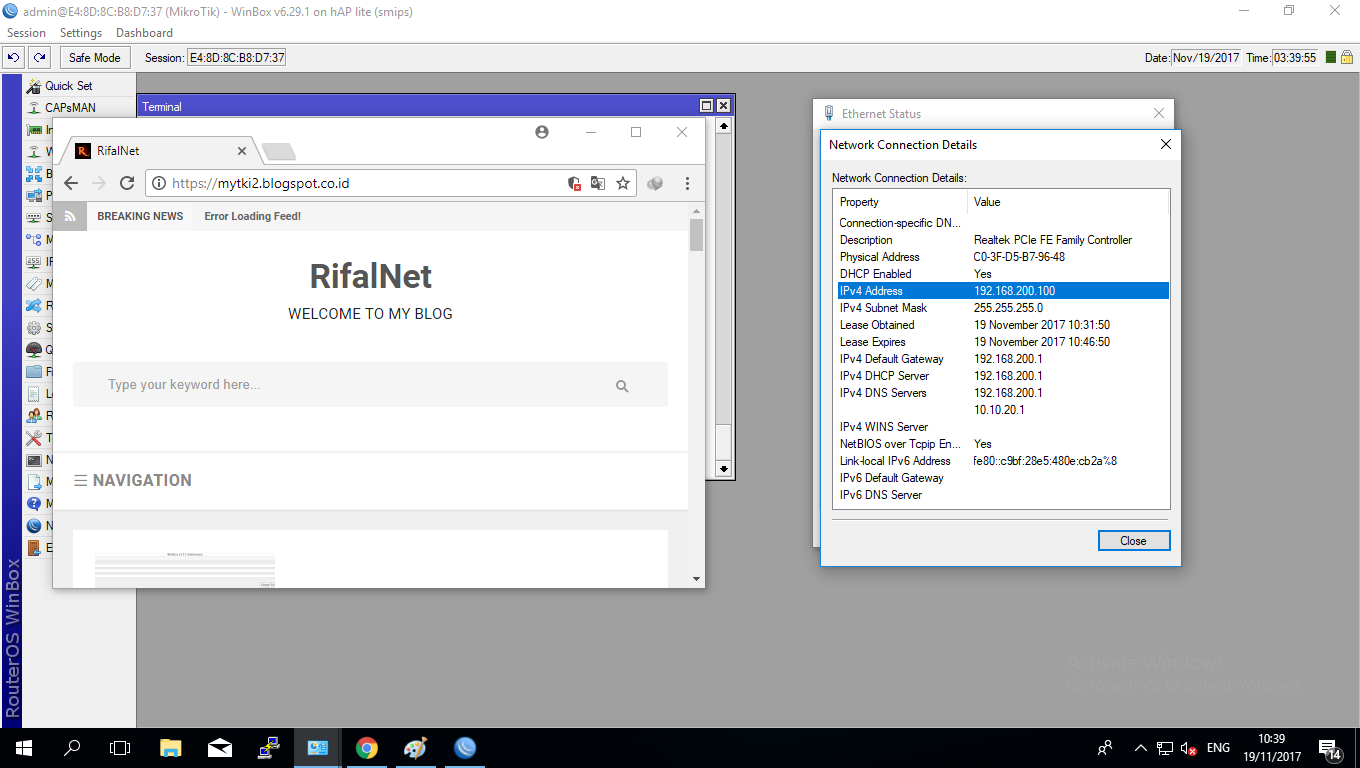The width and height of the screenshot is (1360, 768).
Task: Open the Settings menu in WinBox
Action: click(x=80, y=32)
